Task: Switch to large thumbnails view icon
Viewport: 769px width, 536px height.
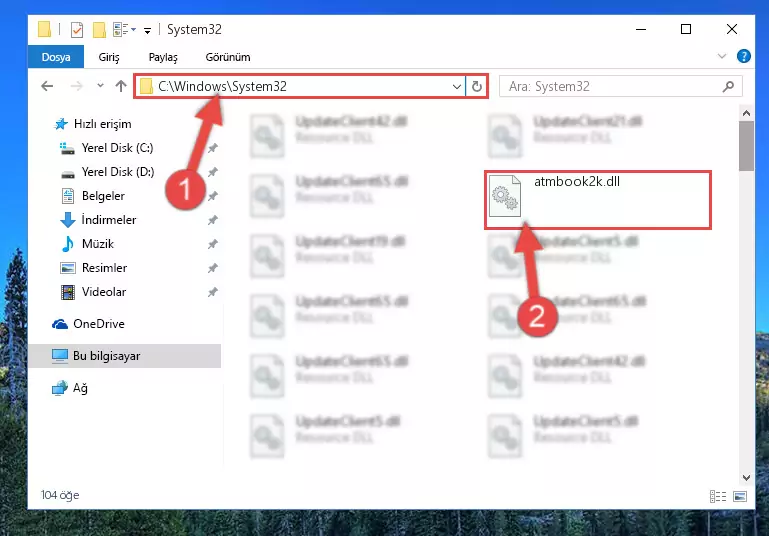Action: coord(740,496)
